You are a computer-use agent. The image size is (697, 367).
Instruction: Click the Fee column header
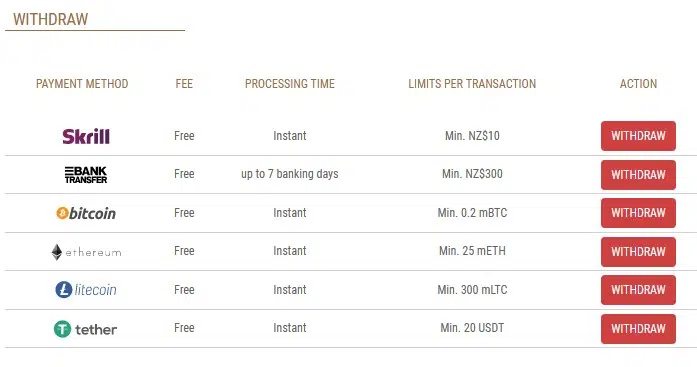coord(184,84)
